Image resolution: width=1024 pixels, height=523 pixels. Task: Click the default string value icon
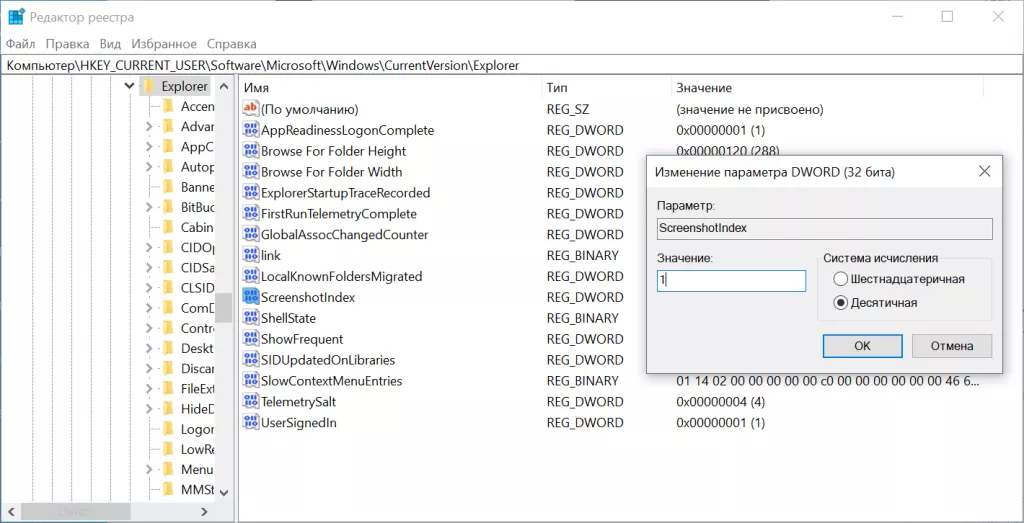point(251,109)
